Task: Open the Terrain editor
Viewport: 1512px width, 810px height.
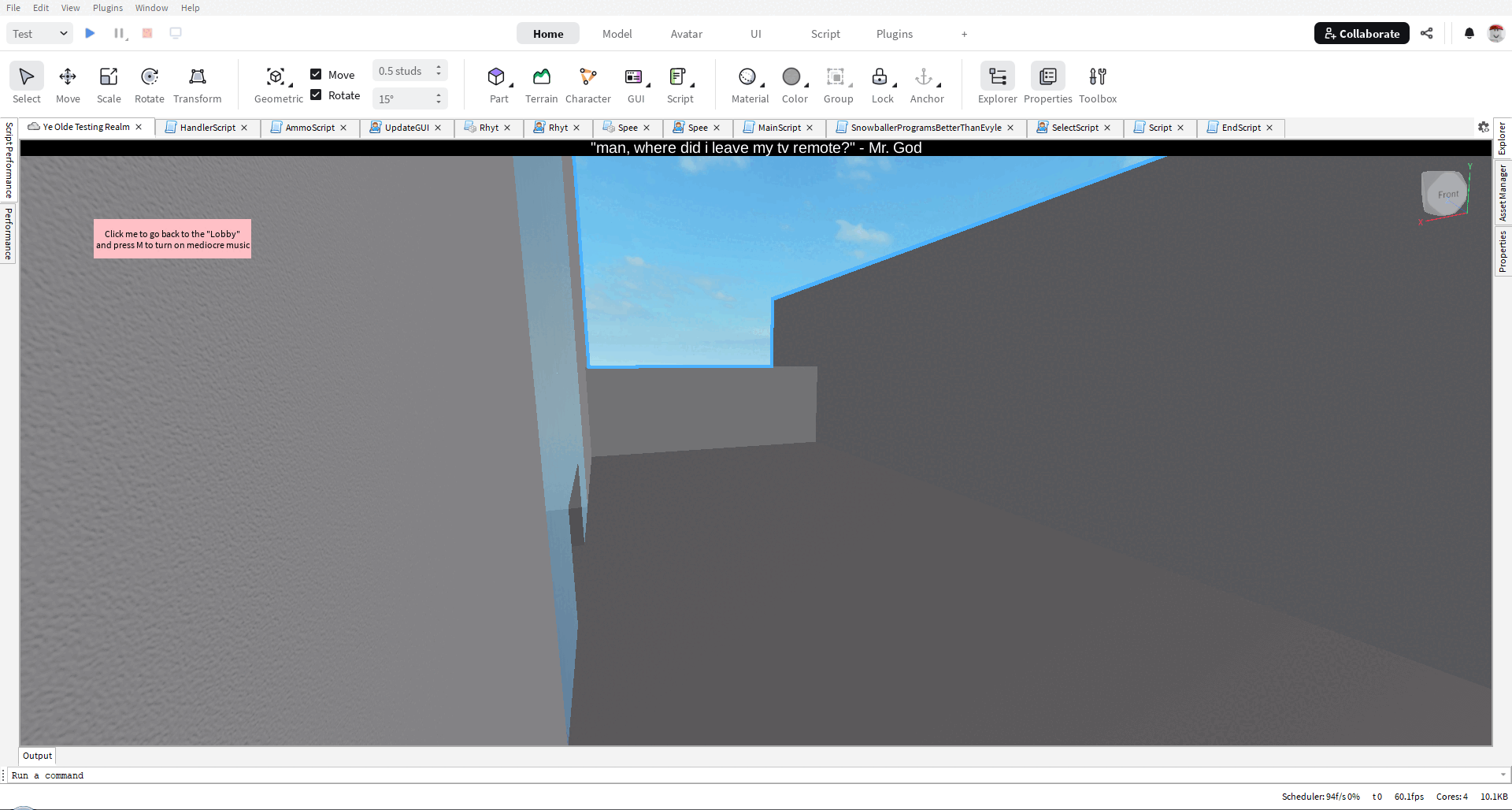Action: tap(541, 83)
